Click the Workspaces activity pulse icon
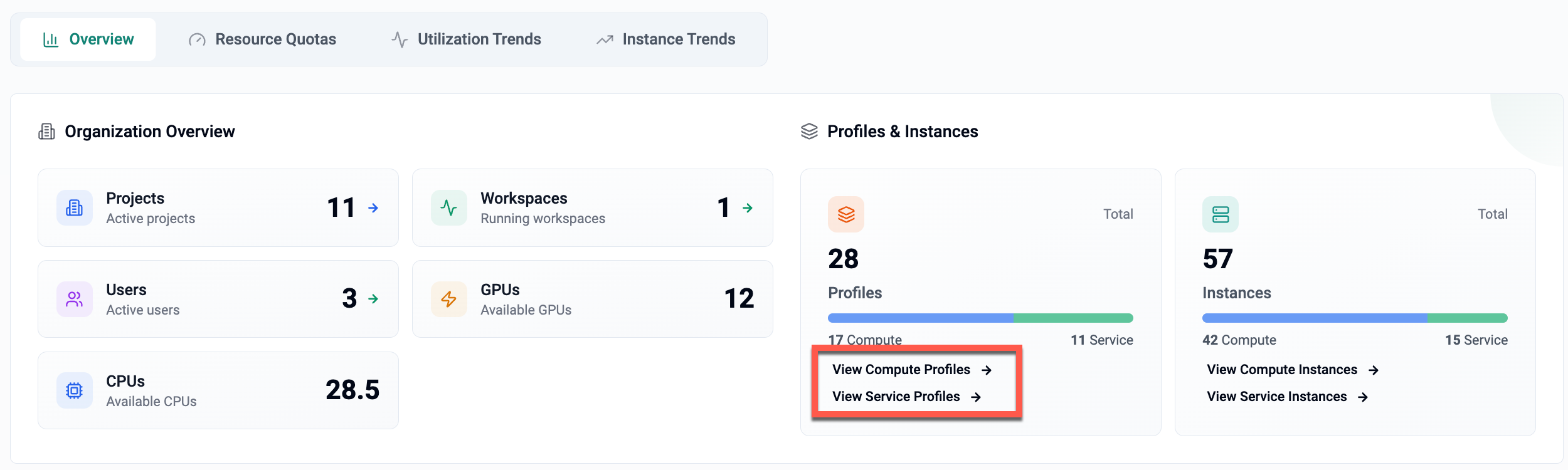 tap(448, 208)
